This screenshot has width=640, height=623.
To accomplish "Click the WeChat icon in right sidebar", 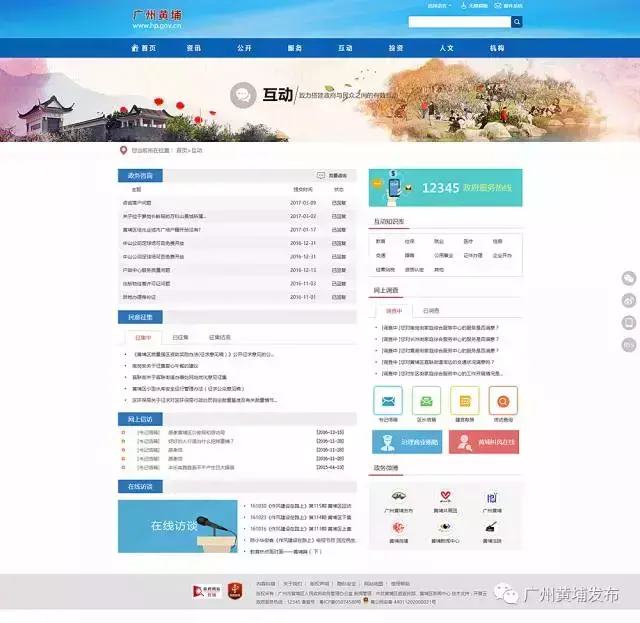I will coord(629,278).
